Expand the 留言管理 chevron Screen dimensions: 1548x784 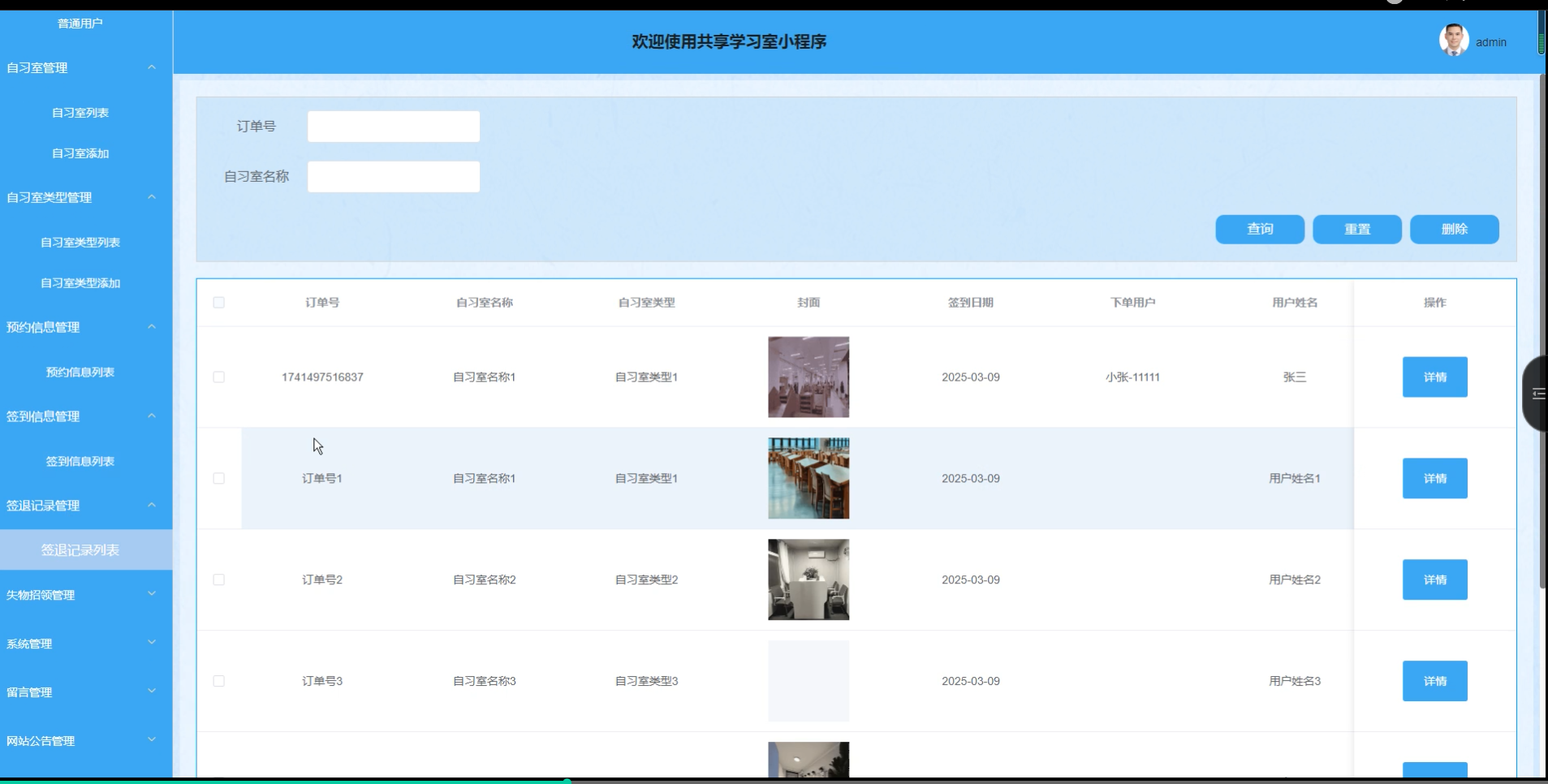pyautogui.click(x=152, y=691)
